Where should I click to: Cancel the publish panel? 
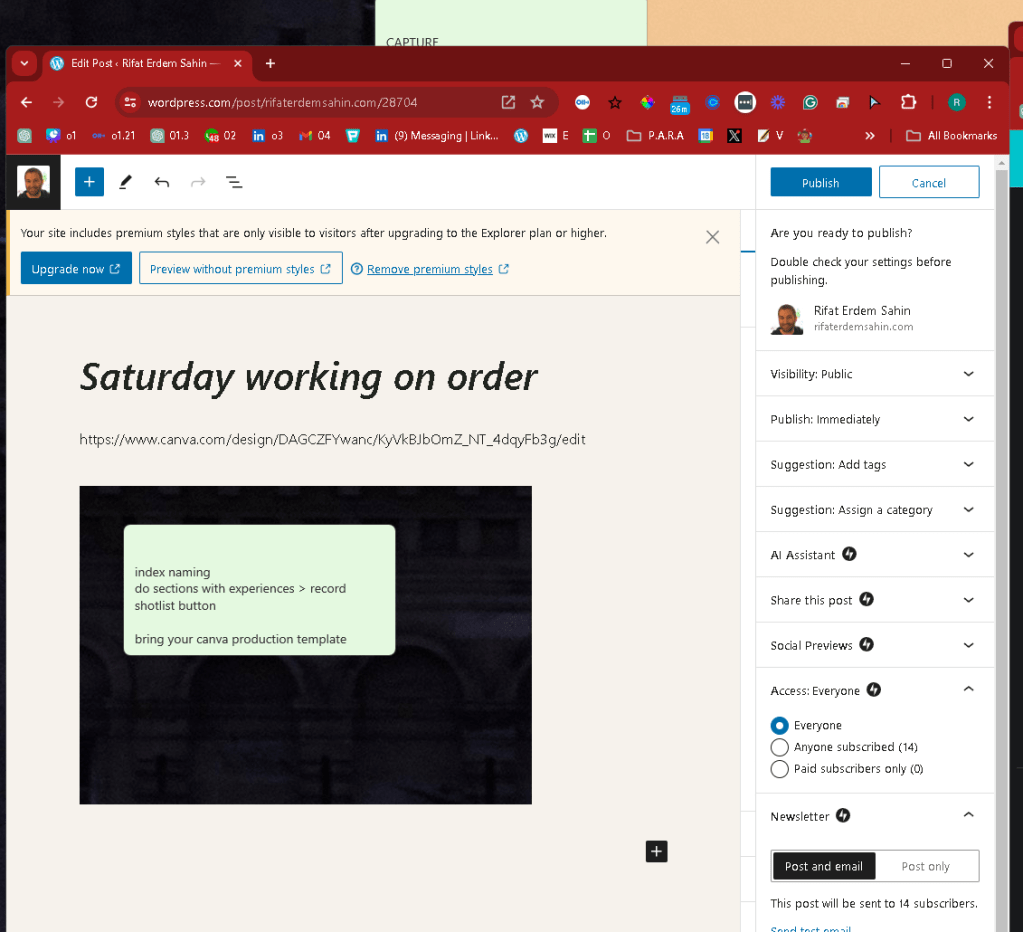tap(928, 182)
